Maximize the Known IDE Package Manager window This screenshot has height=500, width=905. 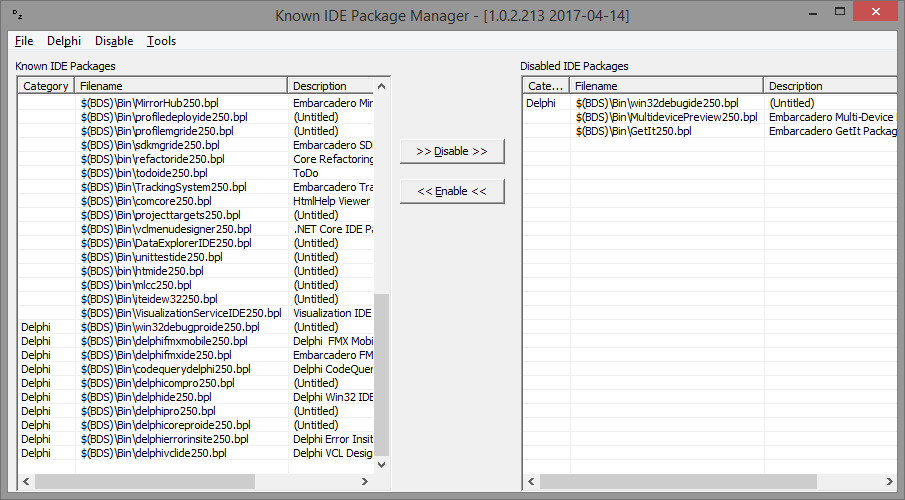pyautogui.click(x=840, y=12)
